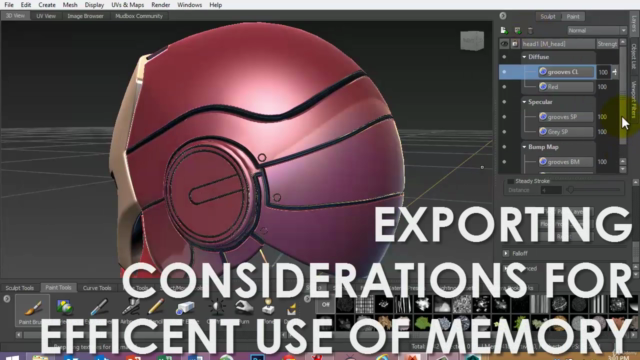This screenshot has width=640, height=360.
Task: Collapse the Bump Map channel group
Action: (524, 147)
